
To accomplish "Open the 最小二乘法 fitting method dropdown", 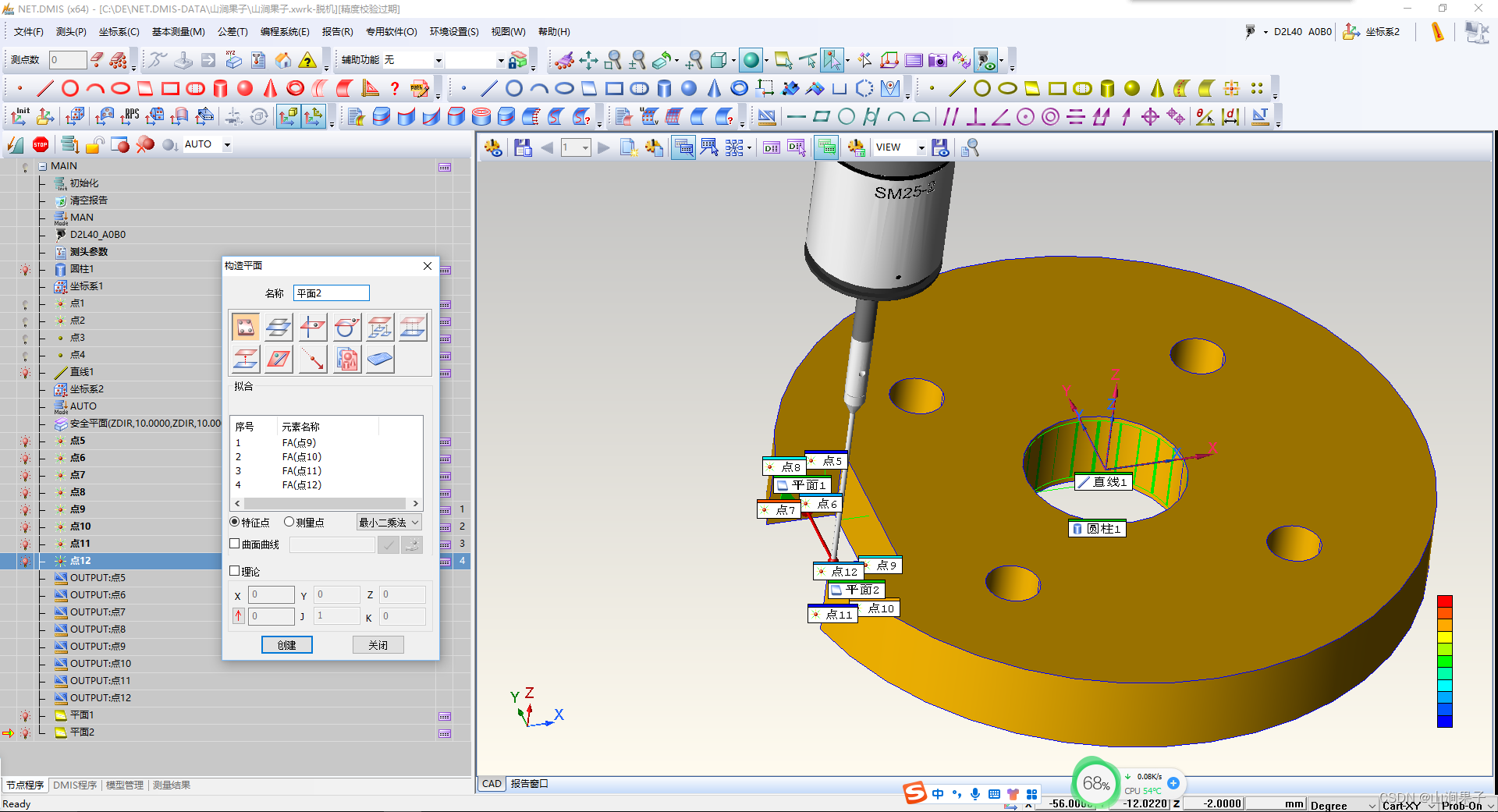I will click(x=389, y=523).
